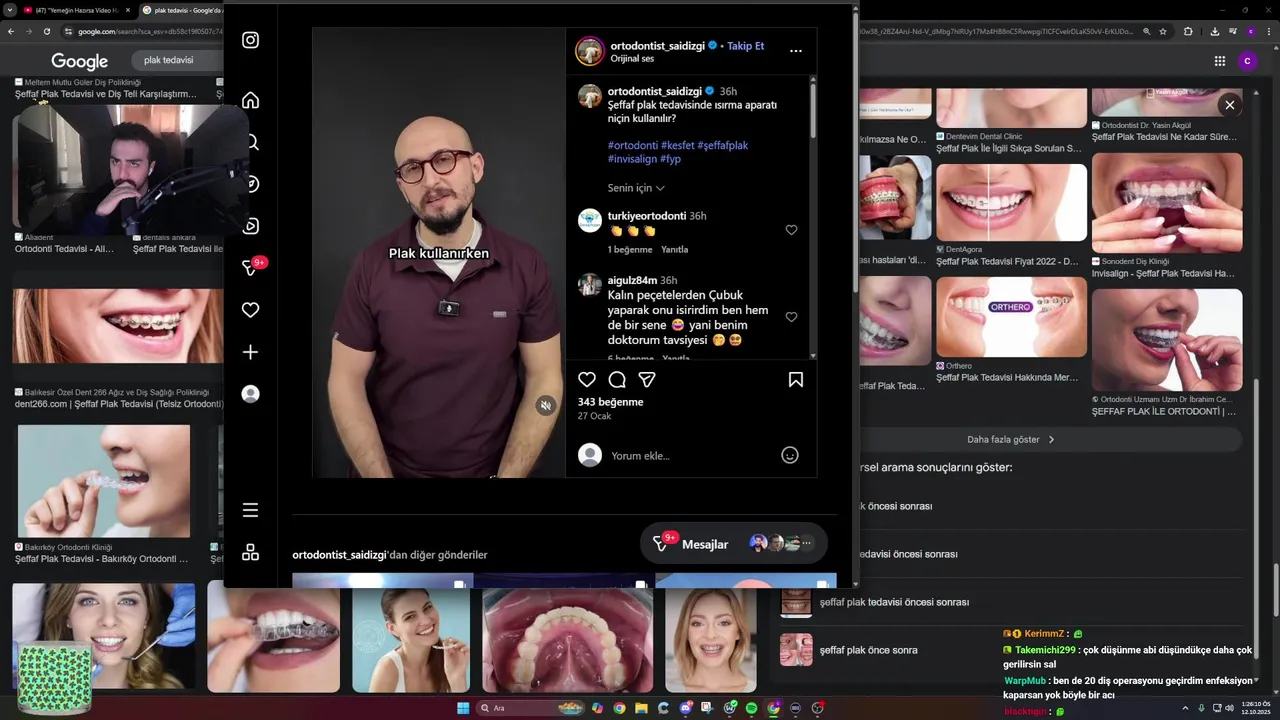This screenshot has height=720, width=1280.
Task: Open hashtag #ortodonti
Action: (x=632, y=145)
